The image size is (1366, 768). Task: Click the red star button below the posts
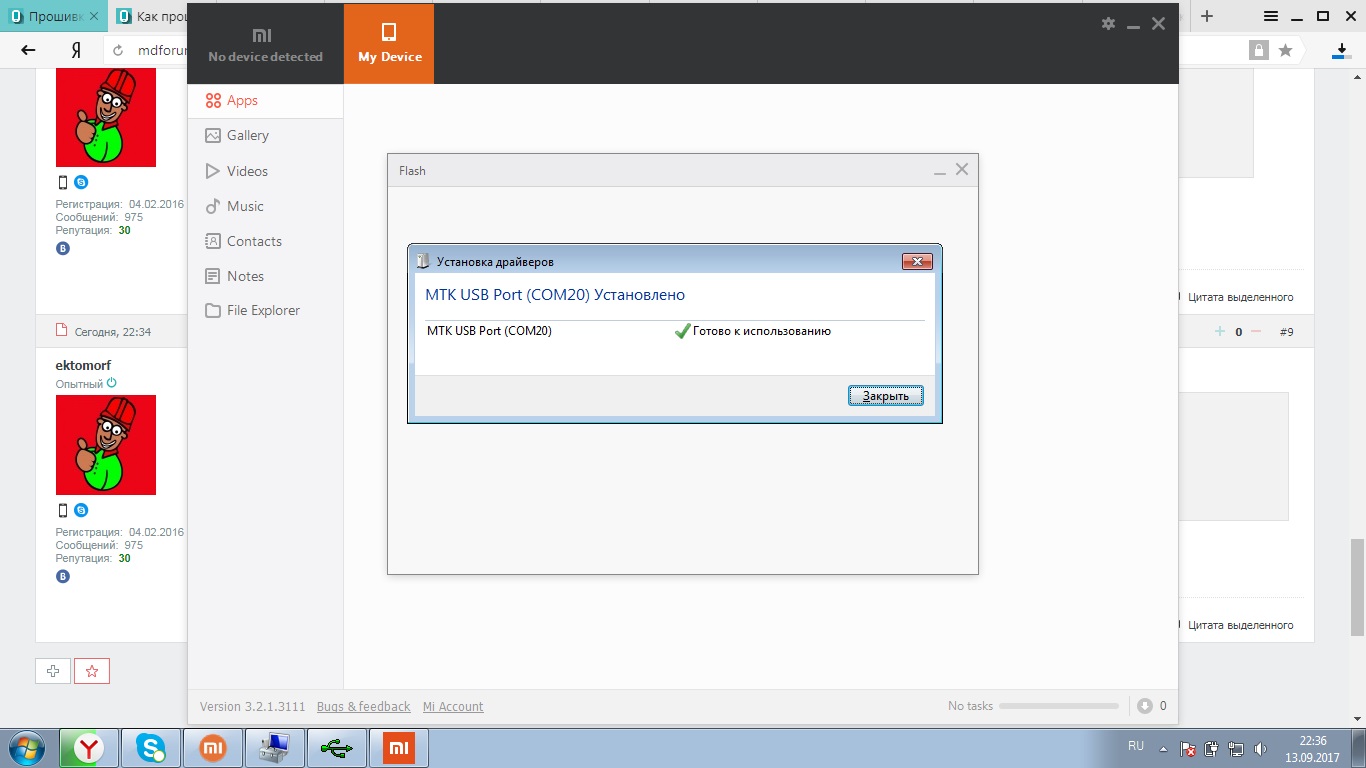click(92, 671)
